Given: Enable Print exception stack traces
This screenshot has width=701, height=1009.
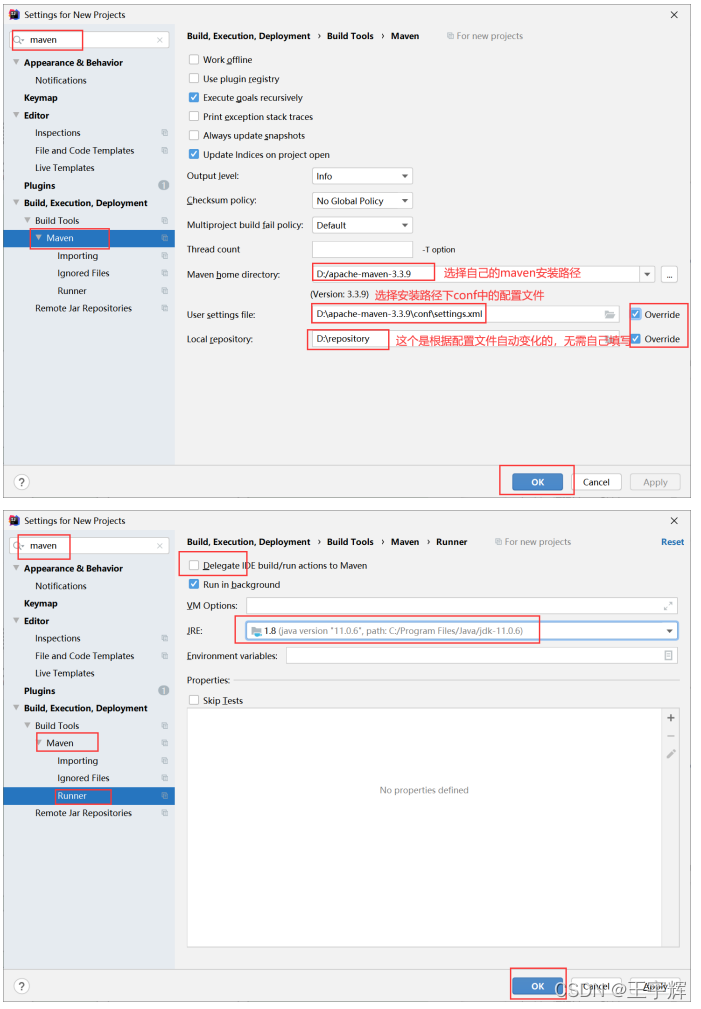Looking at the screenshot, I should tap(194, 116).
